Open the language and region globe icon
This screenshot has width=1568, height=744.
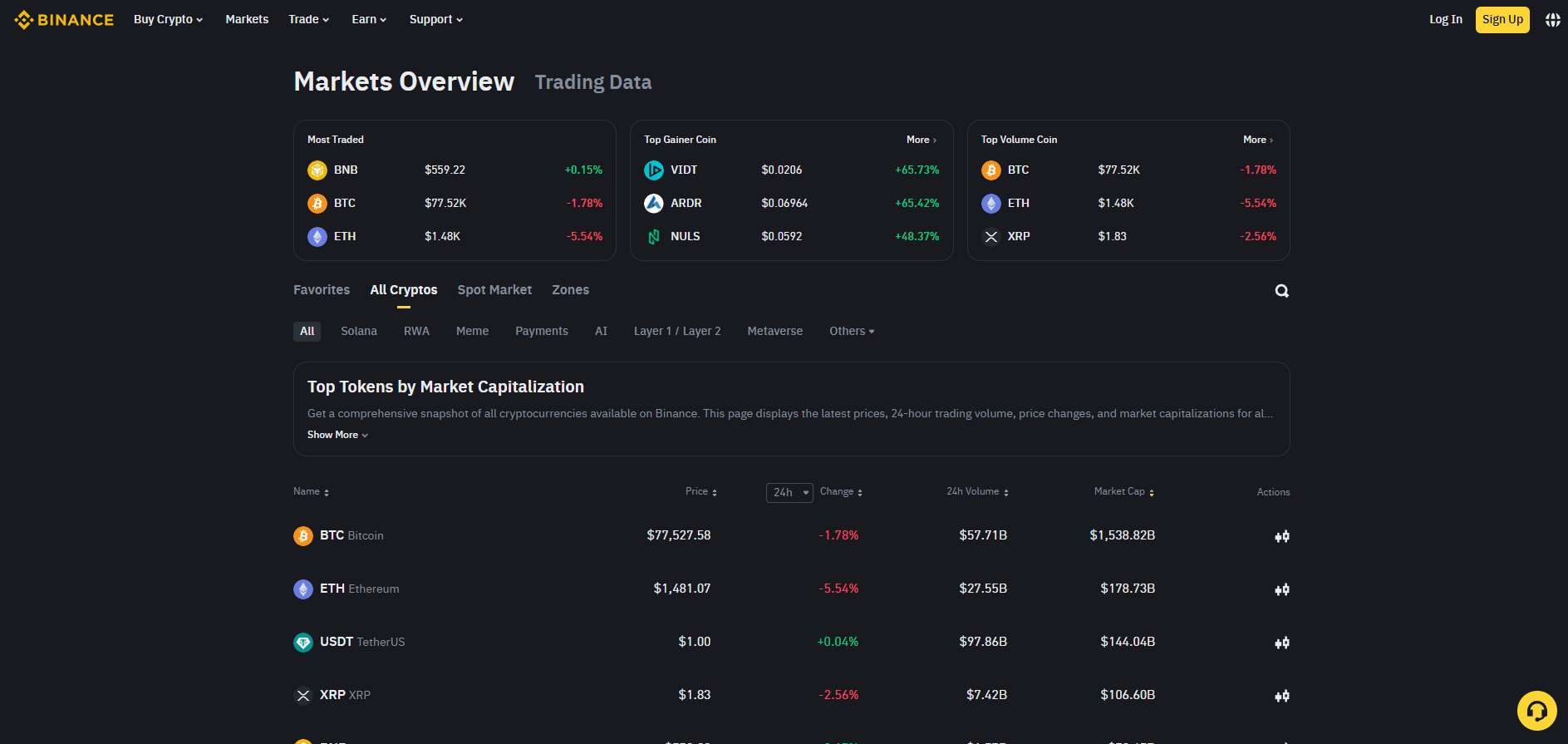pos(1552,20)
